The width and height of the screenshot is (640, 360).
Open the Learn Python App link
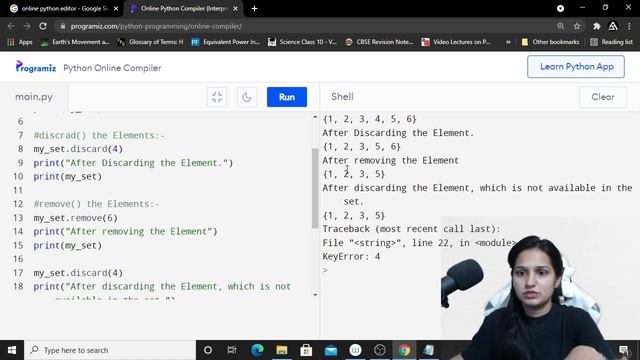576,67
